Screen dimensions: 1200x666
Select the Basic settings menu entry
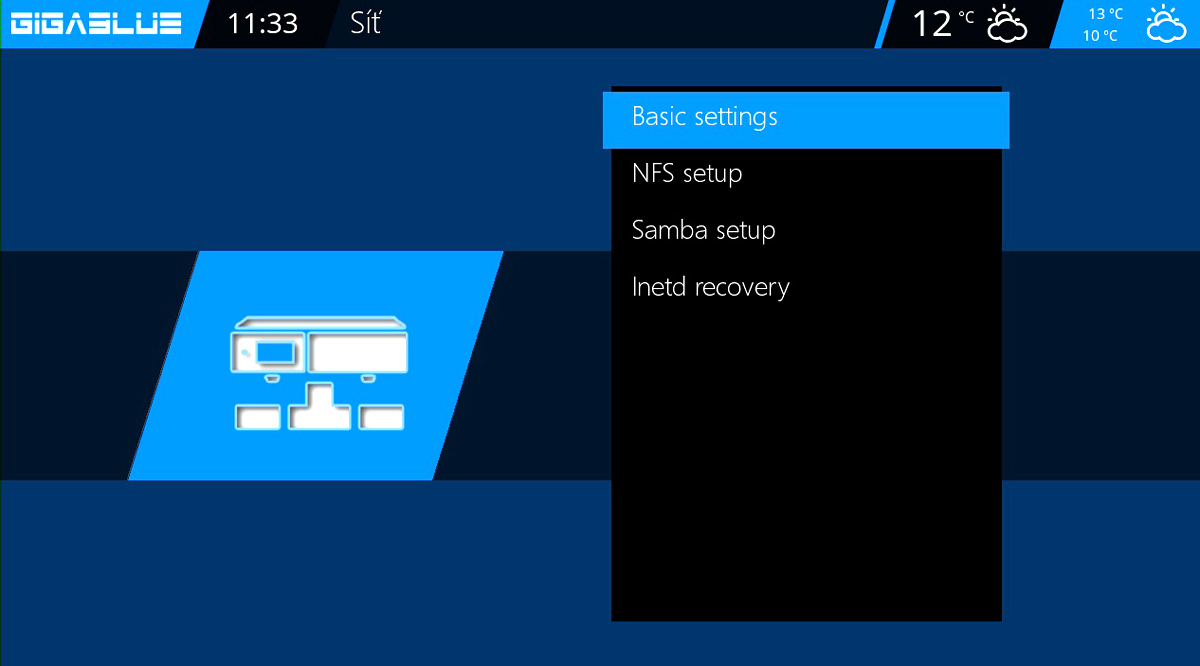(806, 120)
